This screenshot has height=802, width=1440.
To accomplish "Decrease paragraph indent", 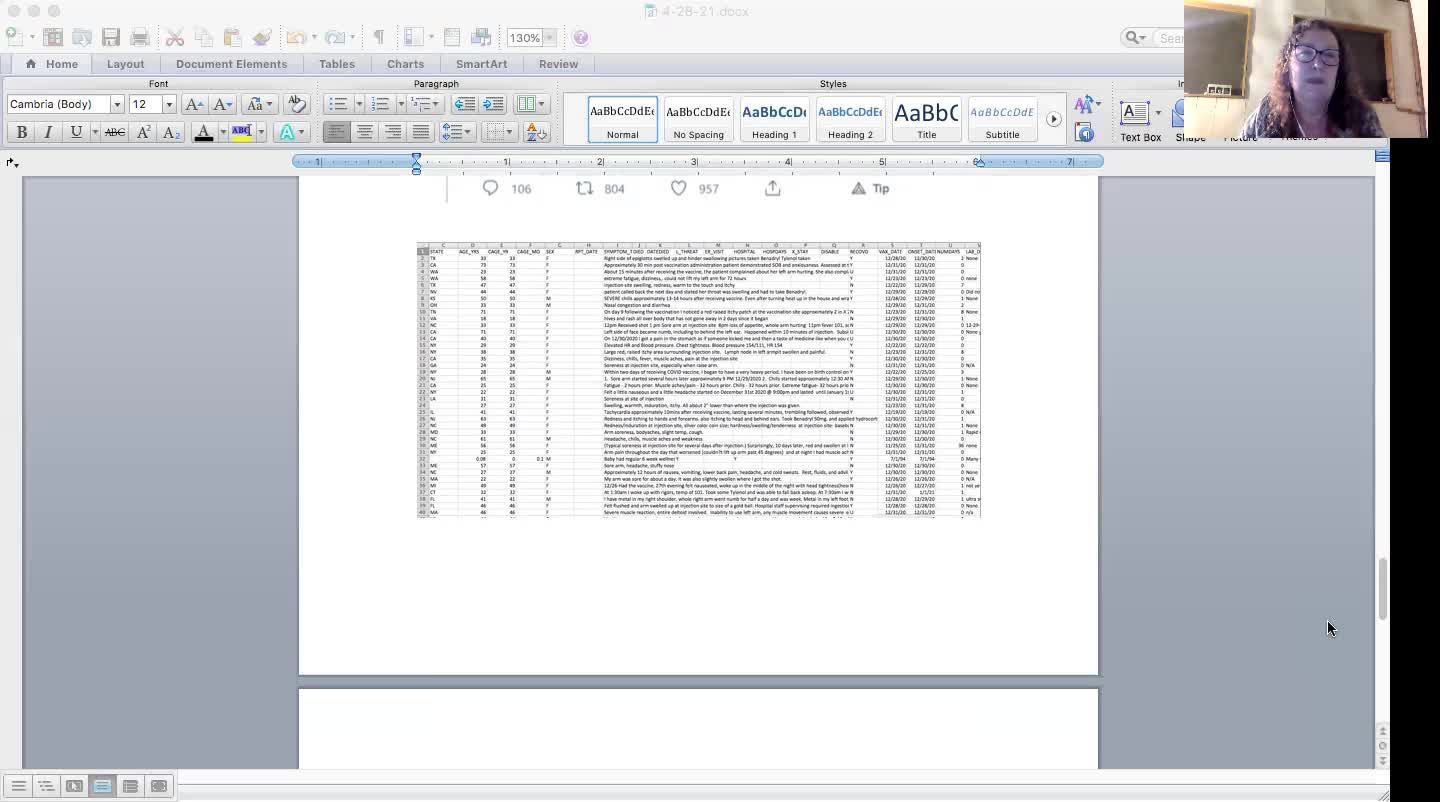I will coord(465,104).
